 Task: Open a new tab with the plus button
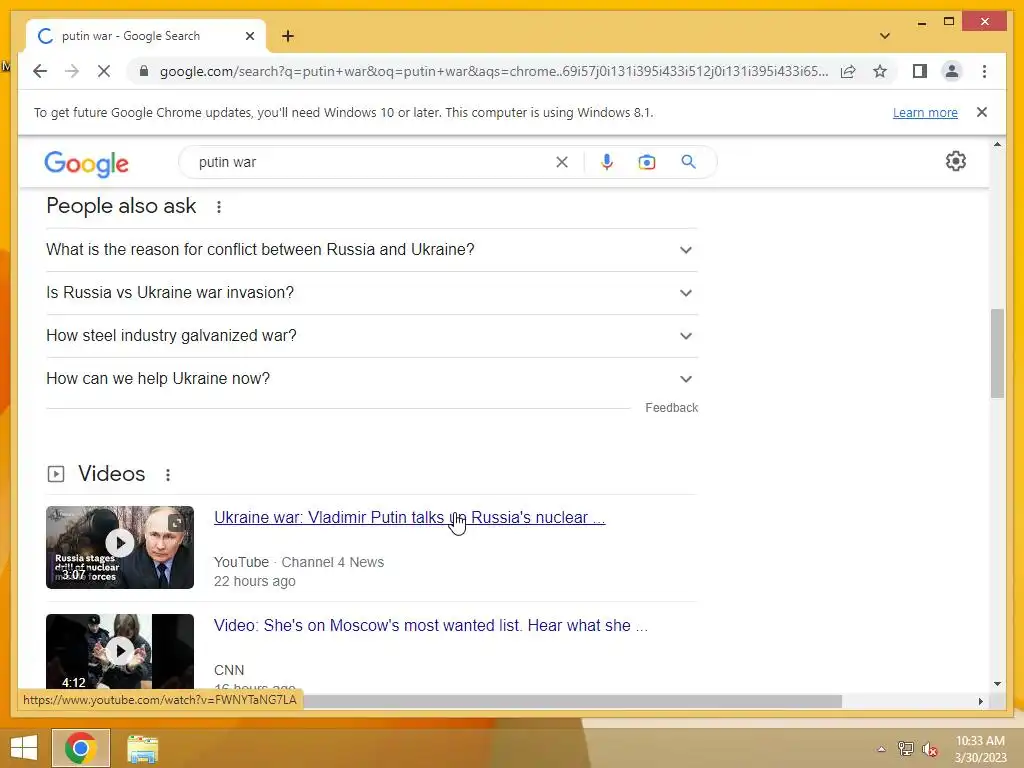pos(288,36)
